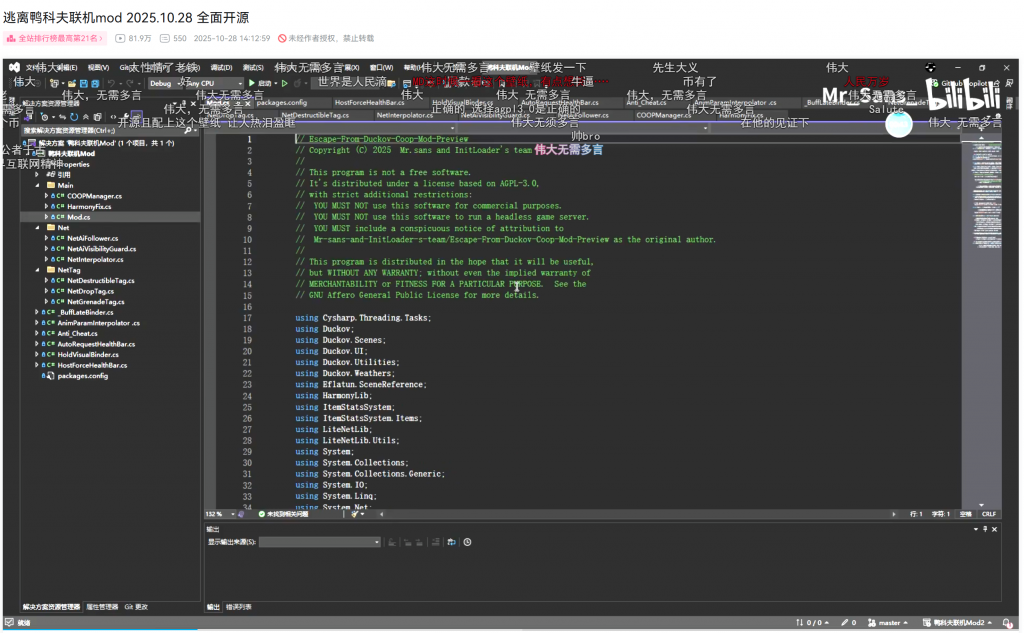1024x633 pixels.
Task: Click the toggle word wrap icon in Output panel
Action: click(451, 542)
